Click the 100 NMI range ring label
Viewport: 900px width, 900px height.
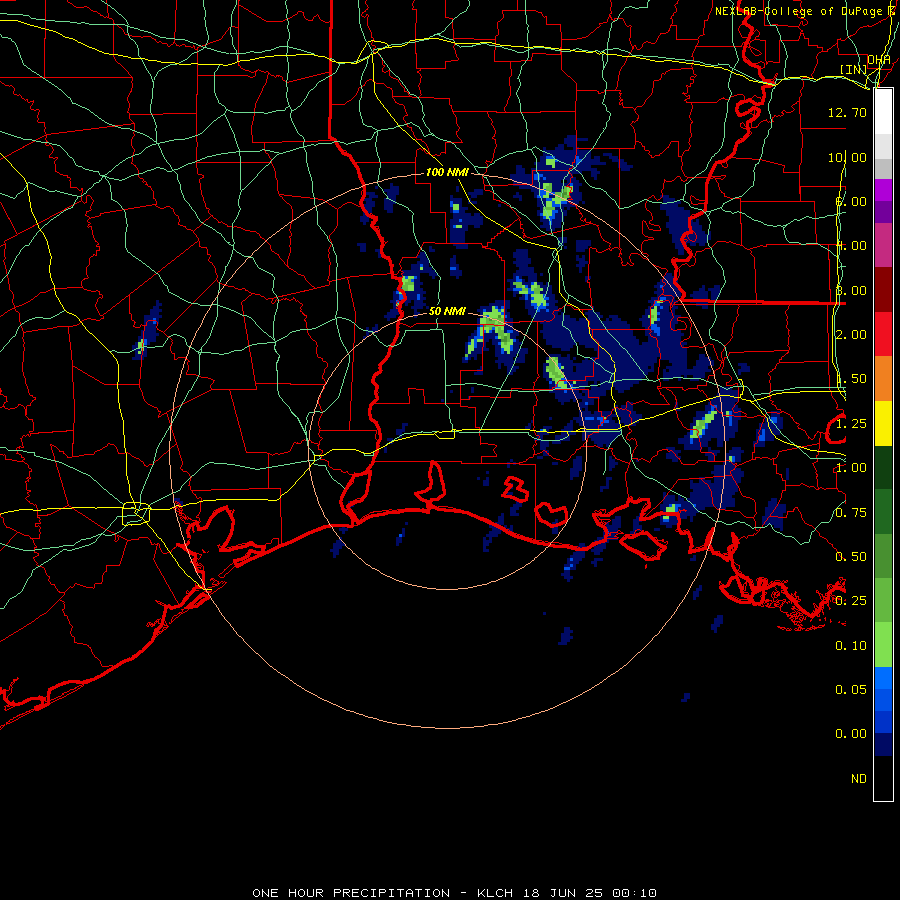[447, 172]
